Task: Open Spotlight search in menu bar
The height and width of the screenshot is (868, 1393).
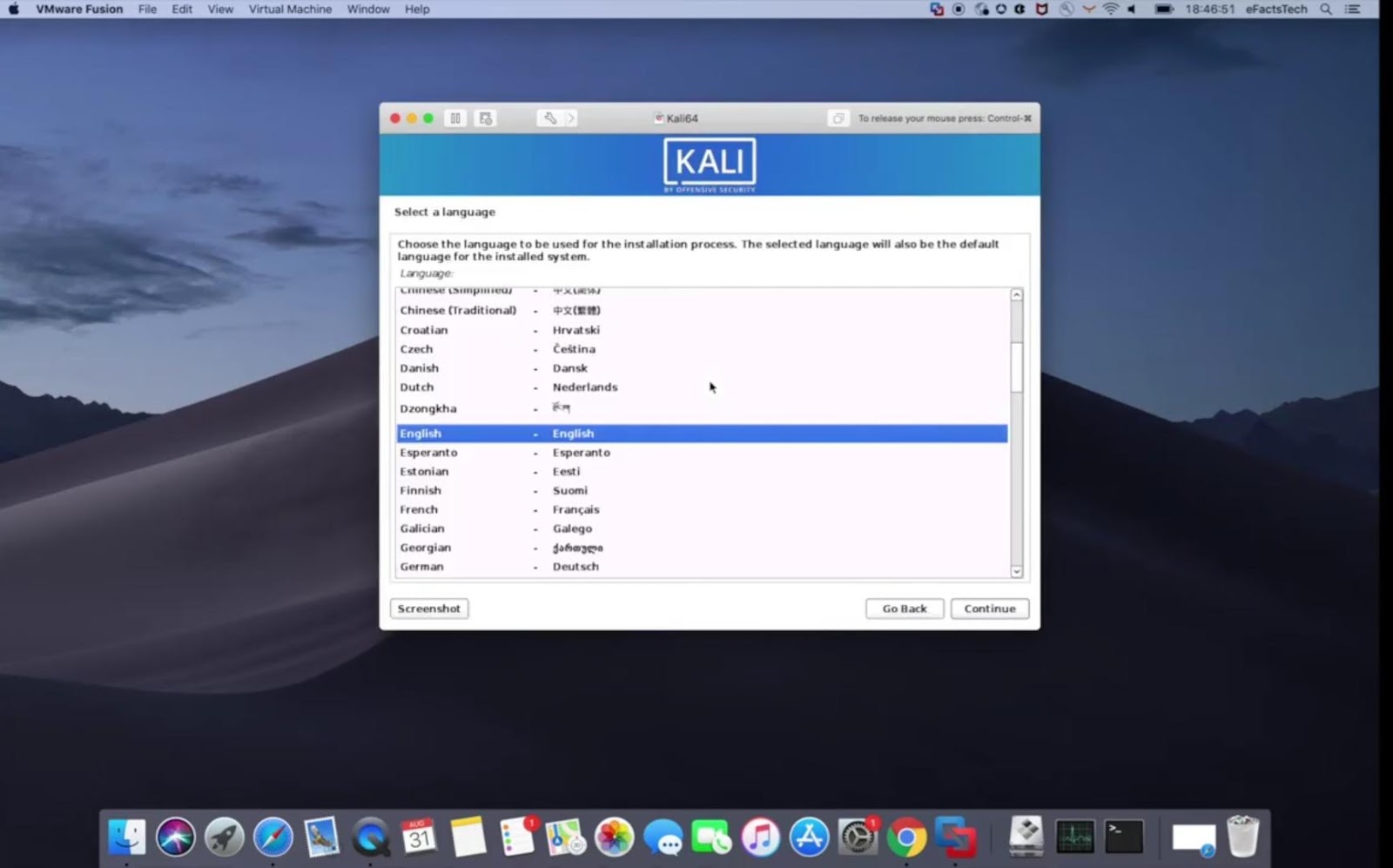Action: [1326, 10]
